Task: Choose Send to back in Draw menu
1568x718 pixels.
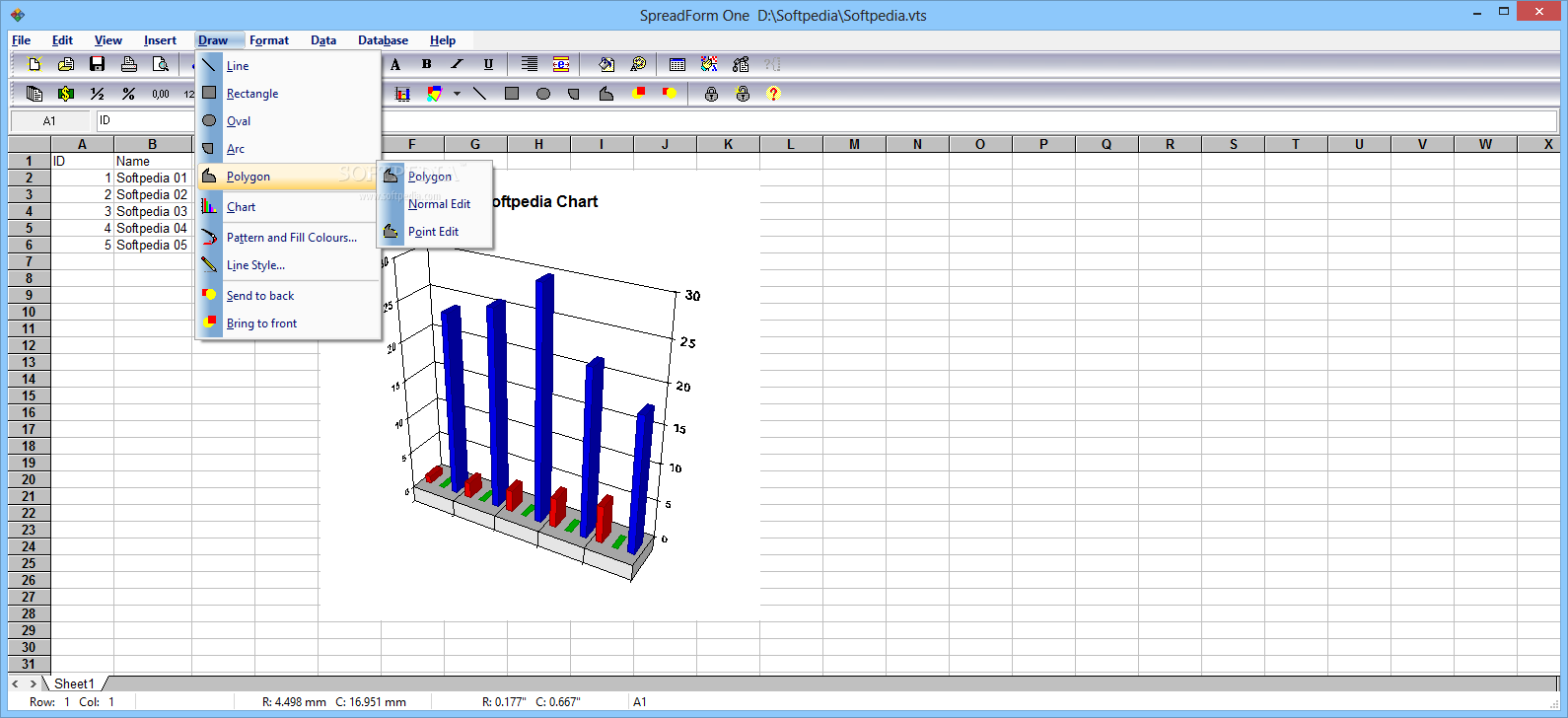Action: pos(289,296)
